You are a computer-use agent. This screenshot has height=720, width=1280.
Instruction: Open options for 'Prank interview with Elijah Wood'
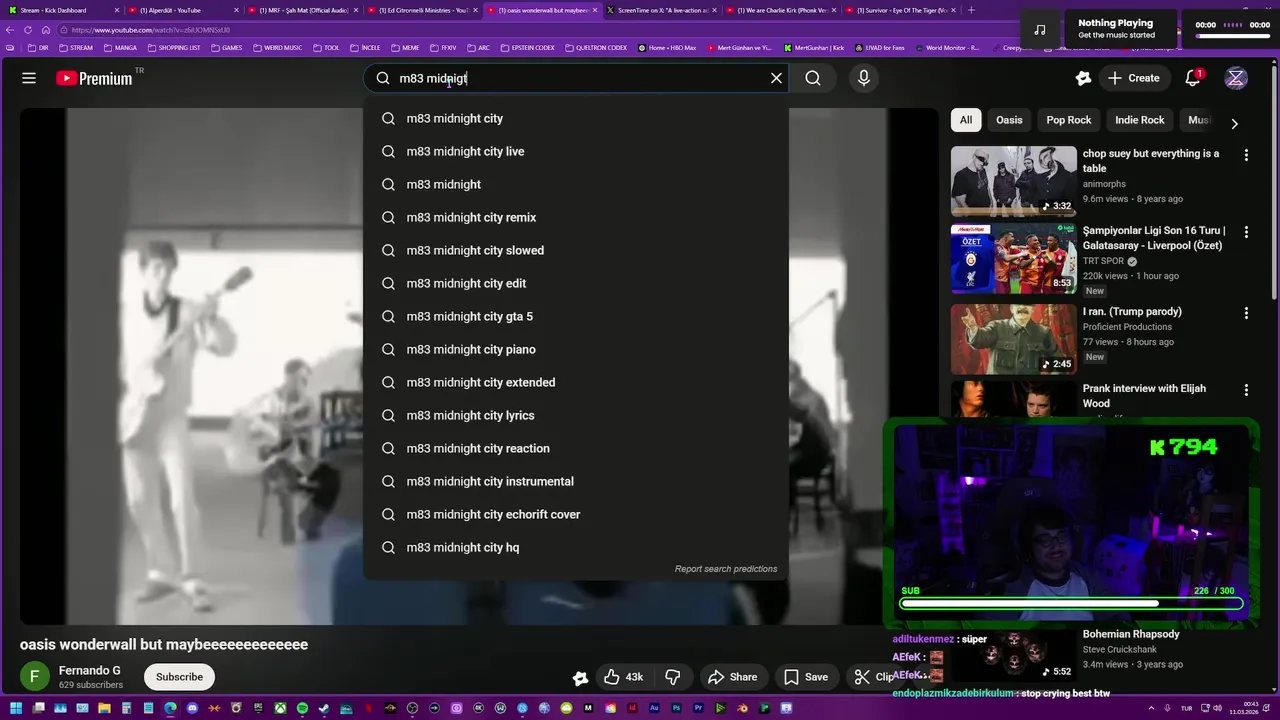click(x=1246, y=390)
